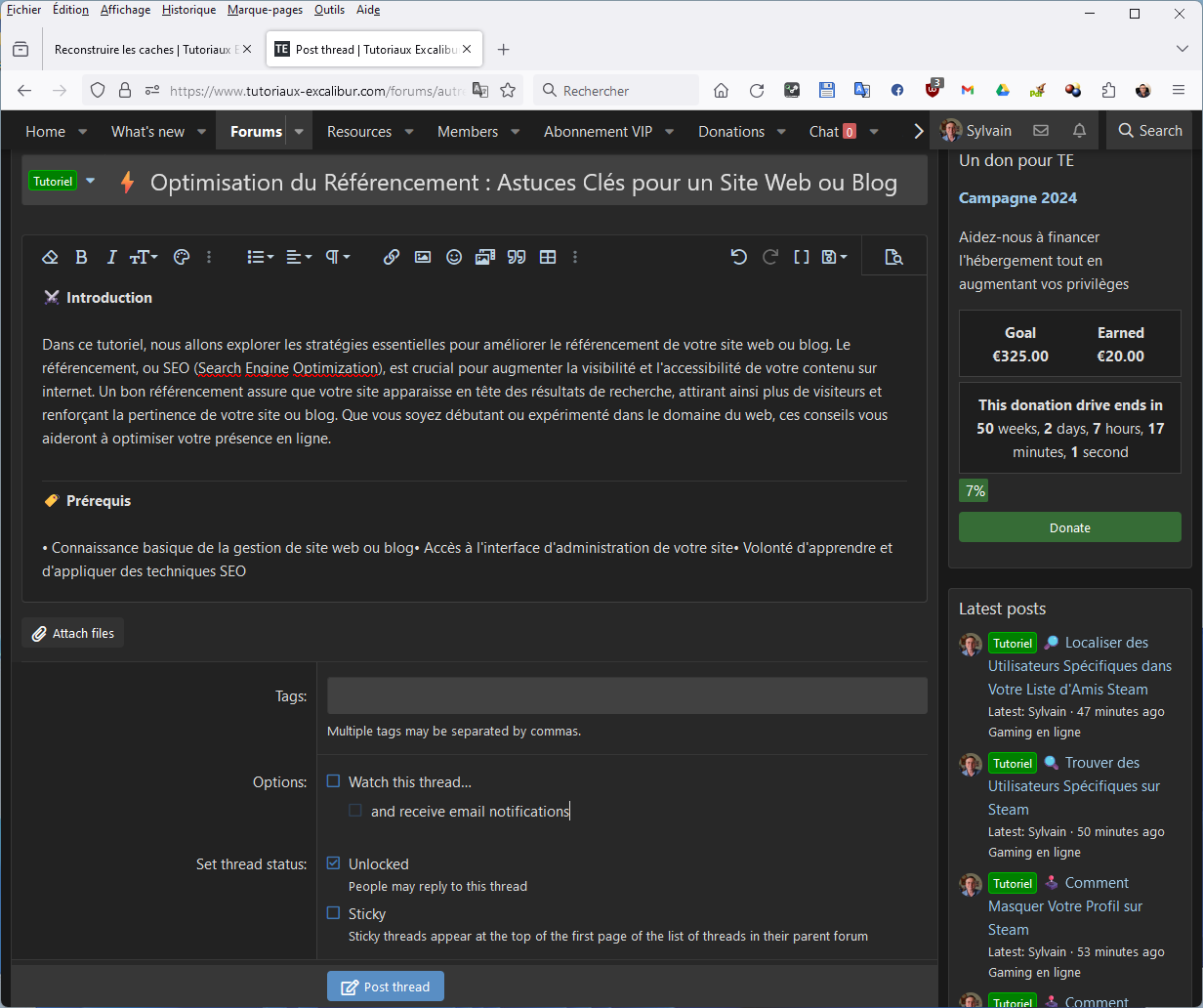Expand the What's new dropdown arrow
This screenshot has height=1008, width=1203.
tap(201, 131)
